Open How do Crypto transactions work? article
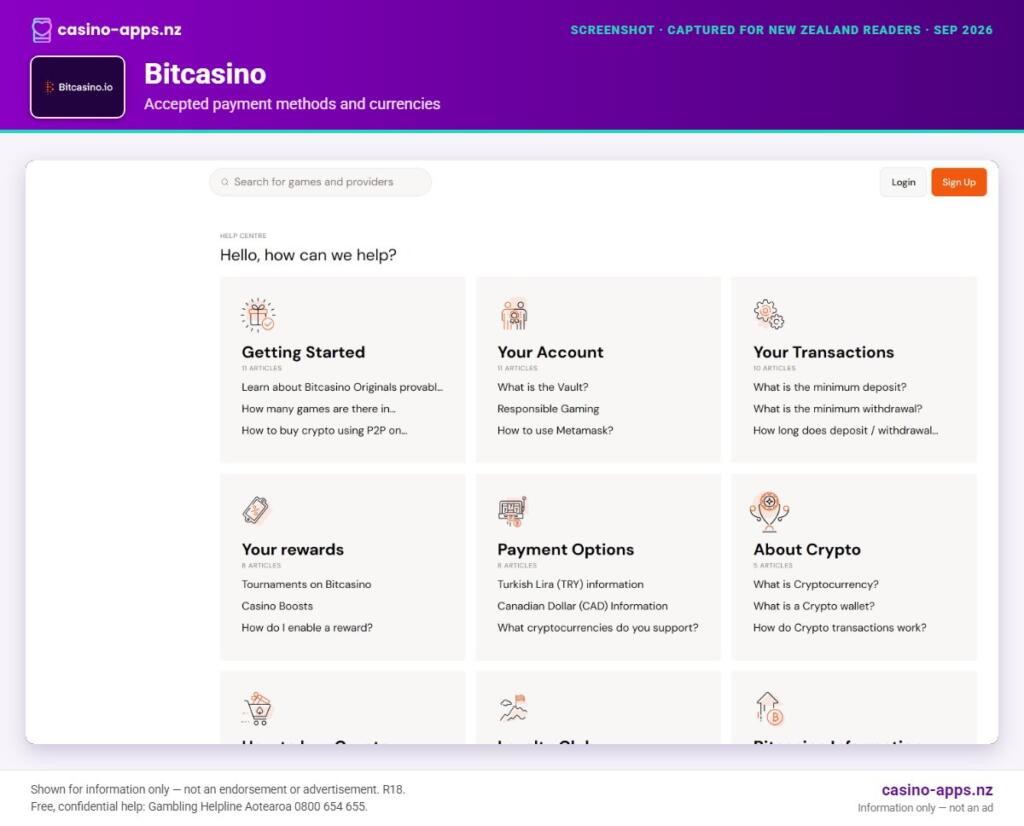 (839, 627)
